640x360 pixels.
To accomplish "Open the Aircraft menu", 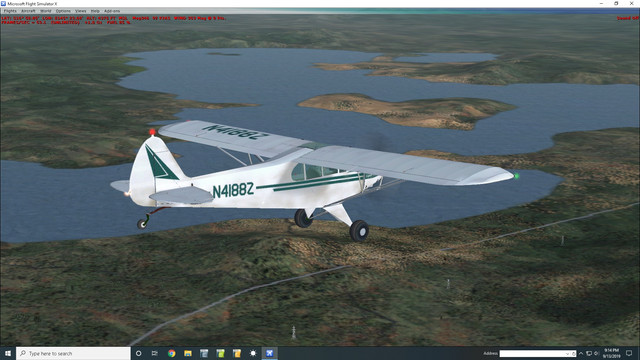I will (28, 11).
